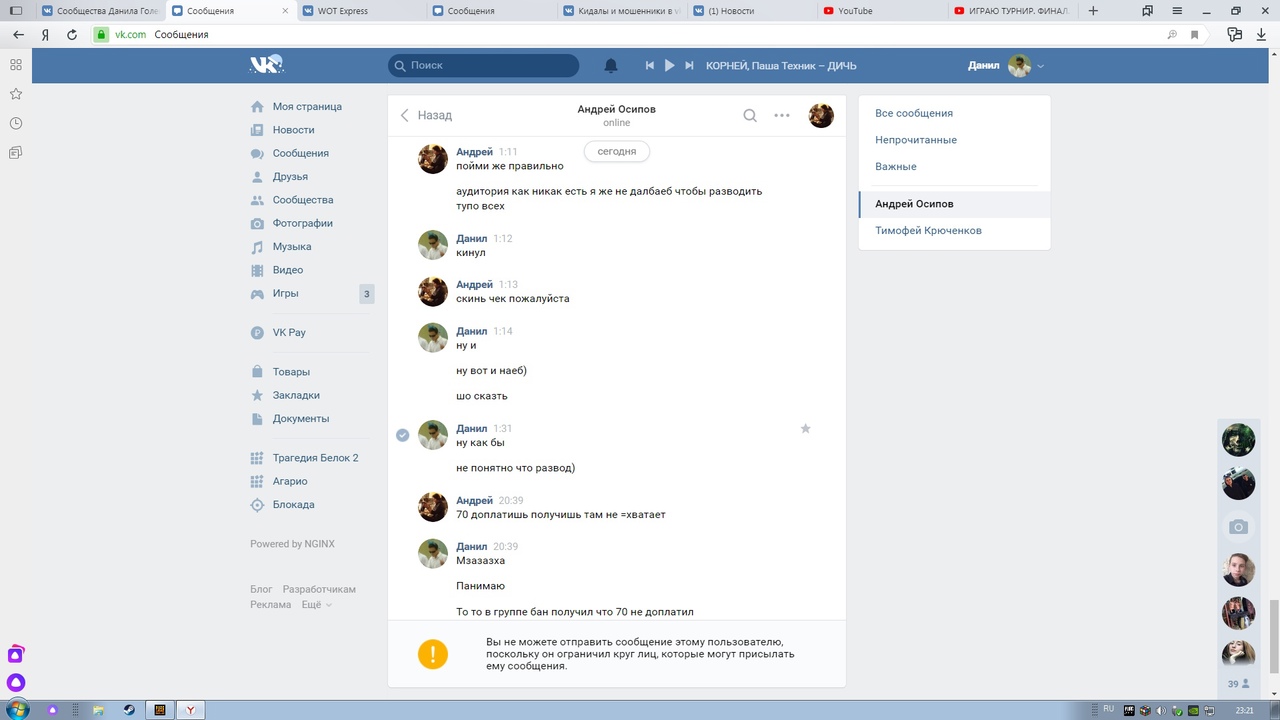Image resolution: width=1280 pixels, height=720 pixels.
Task: Skip to the next music track
Action: tap(689, 66)
